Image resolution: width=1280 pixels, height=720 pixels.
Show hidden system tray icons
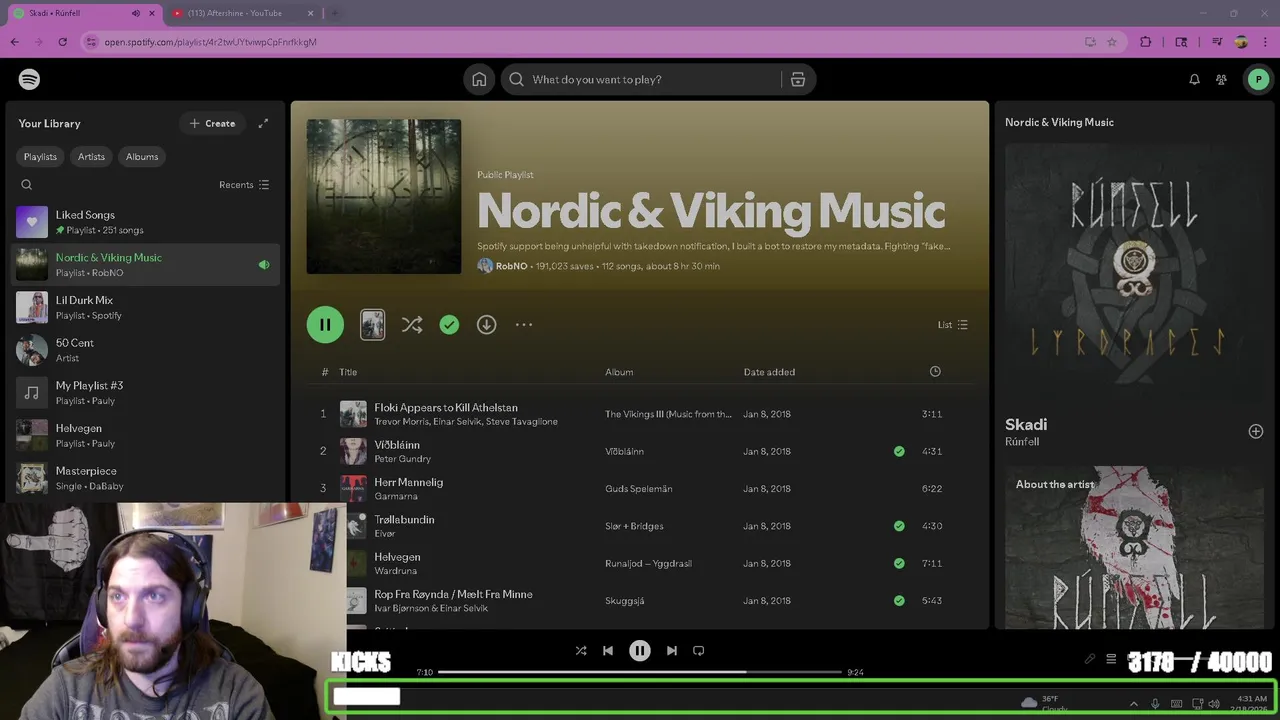[x=1133, y=704]
